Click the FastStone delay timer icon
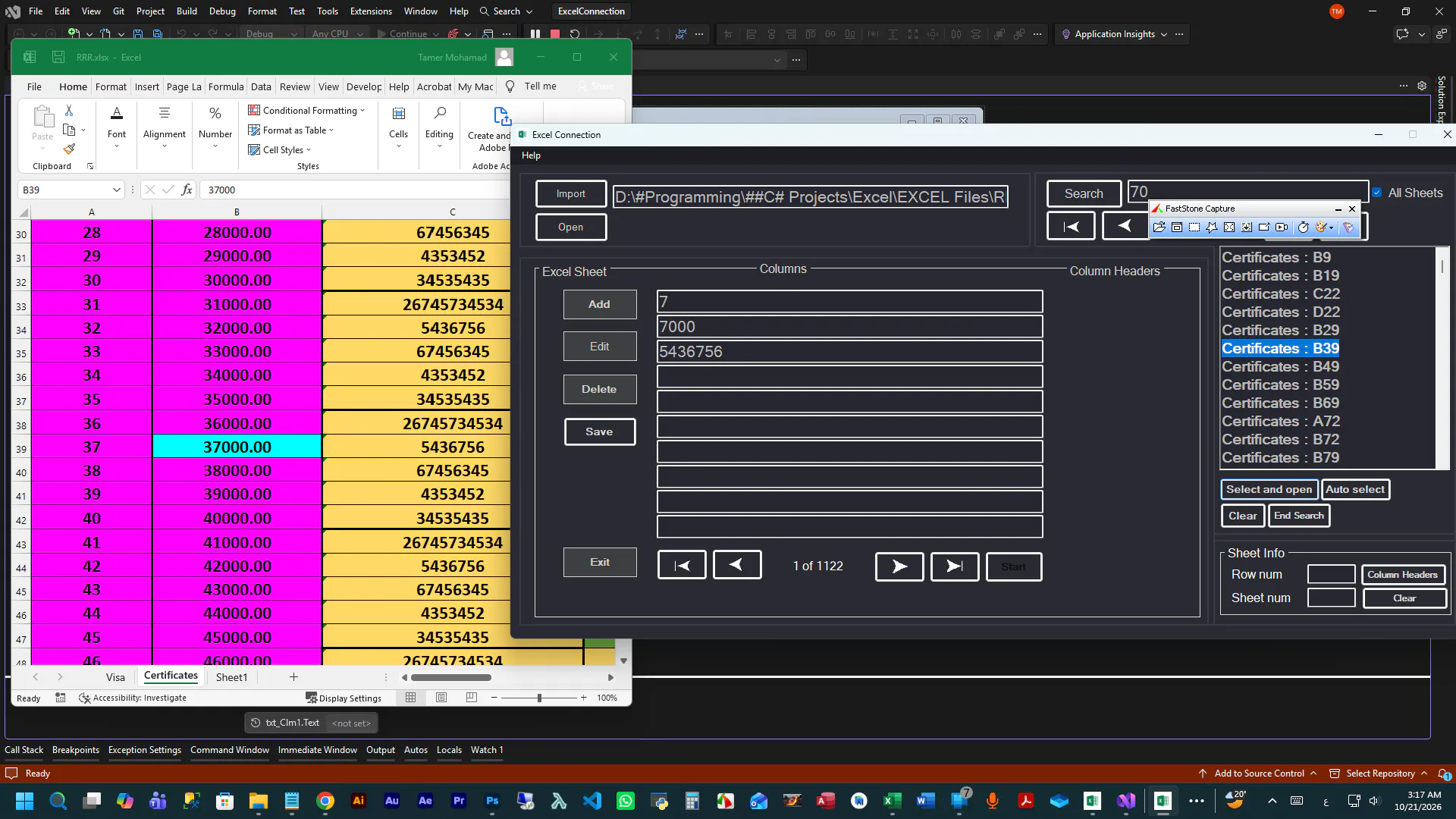 [1303, 227]
